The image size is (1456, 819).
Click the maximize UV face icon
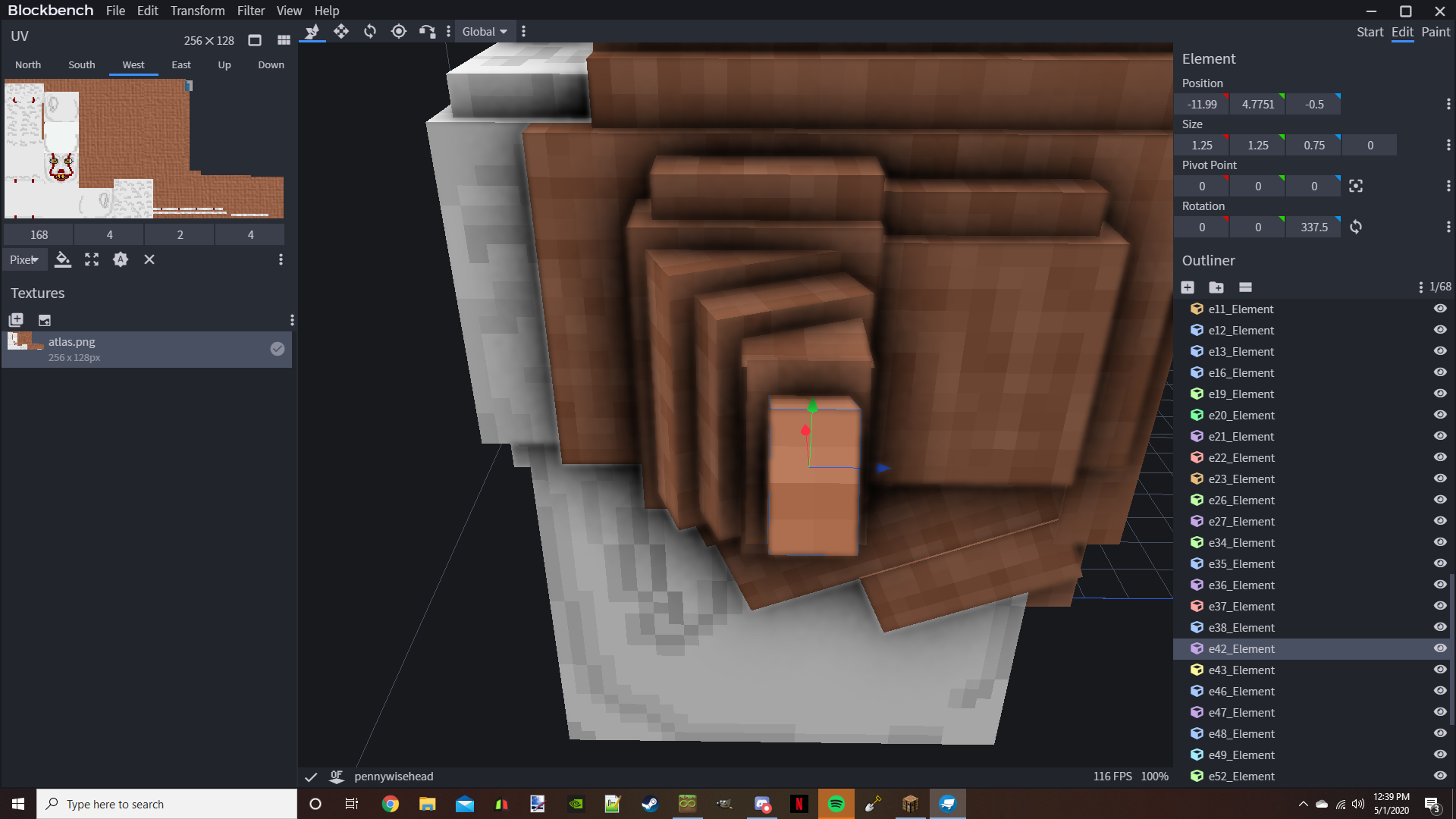[92, 260]
